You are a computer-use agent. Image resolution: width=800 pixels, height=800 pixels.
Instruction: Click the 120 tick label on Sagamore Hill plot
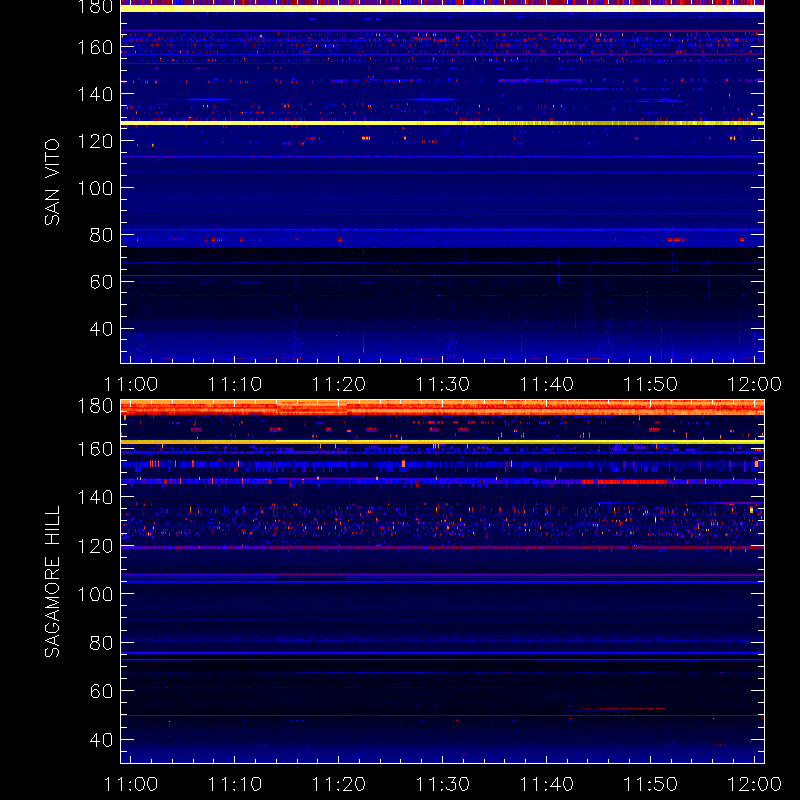point(95,546)
